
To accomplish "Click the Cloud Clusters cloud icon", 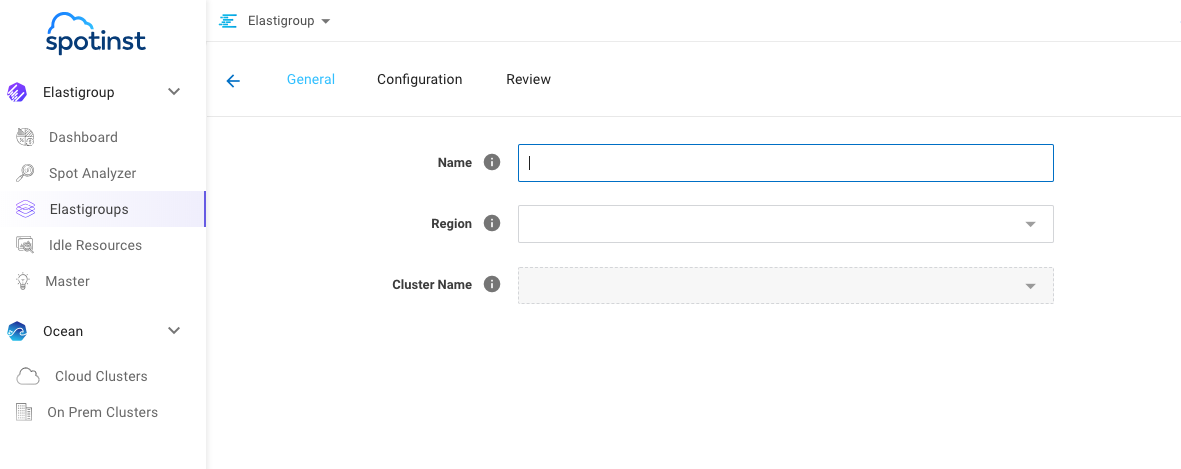I will (x=28, y=376).
